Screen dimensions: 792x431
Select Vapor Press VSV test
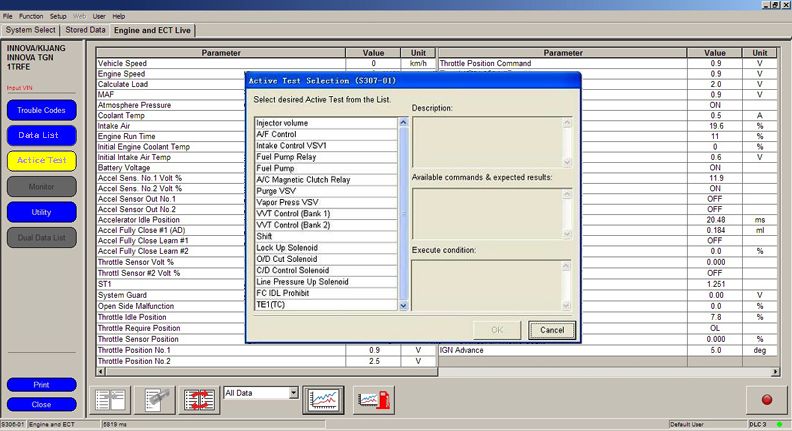click(x=326, y=202)
